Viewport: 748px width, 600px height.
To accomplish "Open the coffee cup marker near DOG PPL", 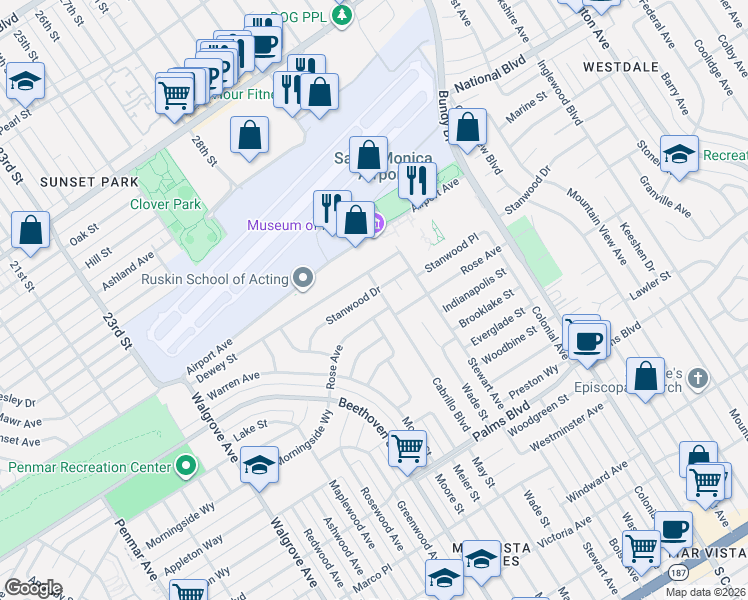I will point(263,45).
